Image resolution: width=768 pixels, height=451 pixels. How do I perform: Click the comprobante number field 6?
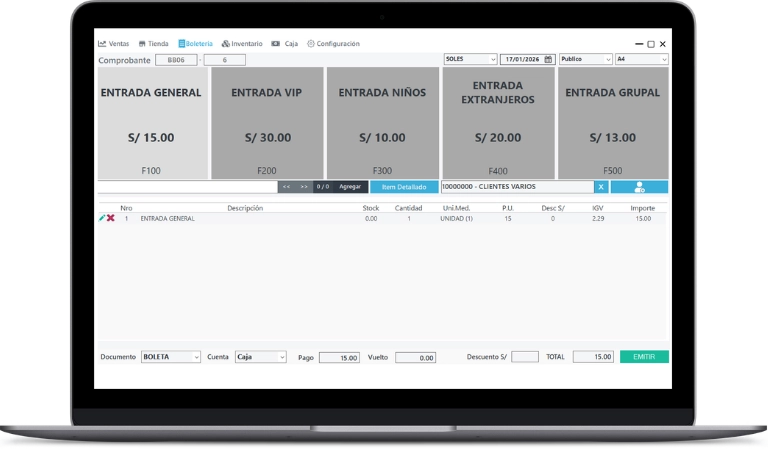point(224,60)
